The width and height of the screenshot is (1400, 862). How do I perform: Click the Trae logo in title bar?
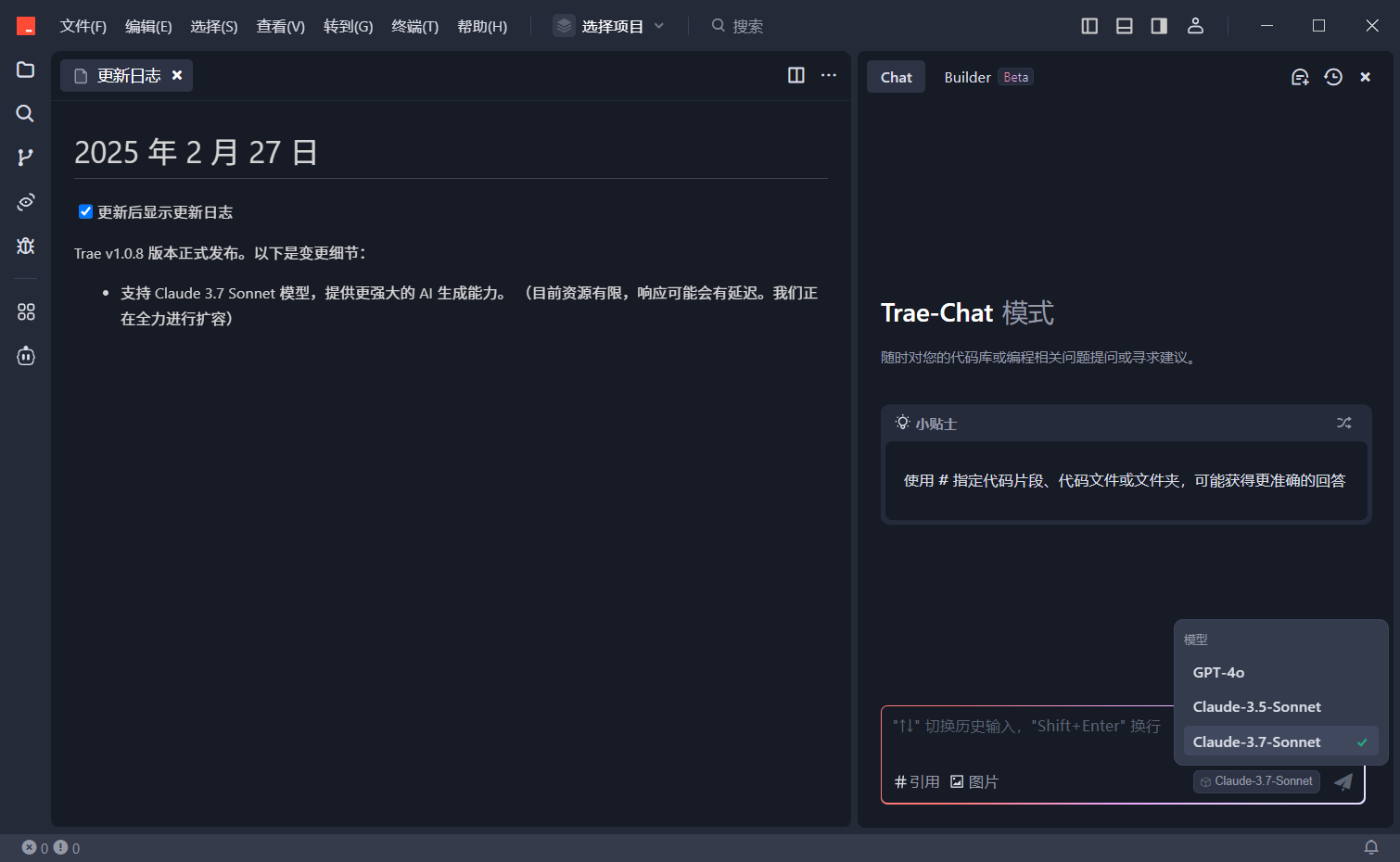(26, 26)
